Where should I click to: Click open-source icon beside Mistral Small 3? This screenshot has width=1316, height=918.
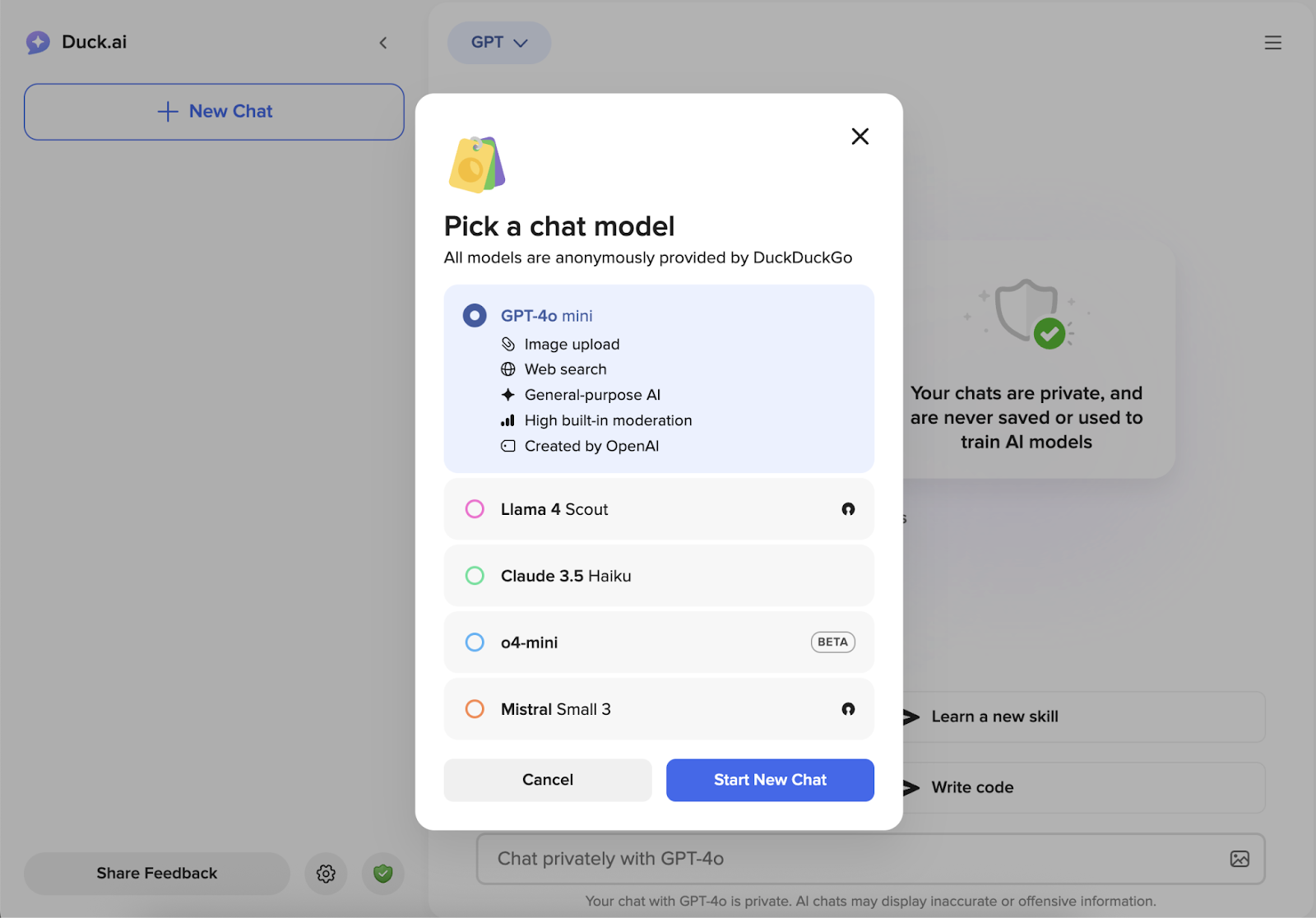coord(848,709)
